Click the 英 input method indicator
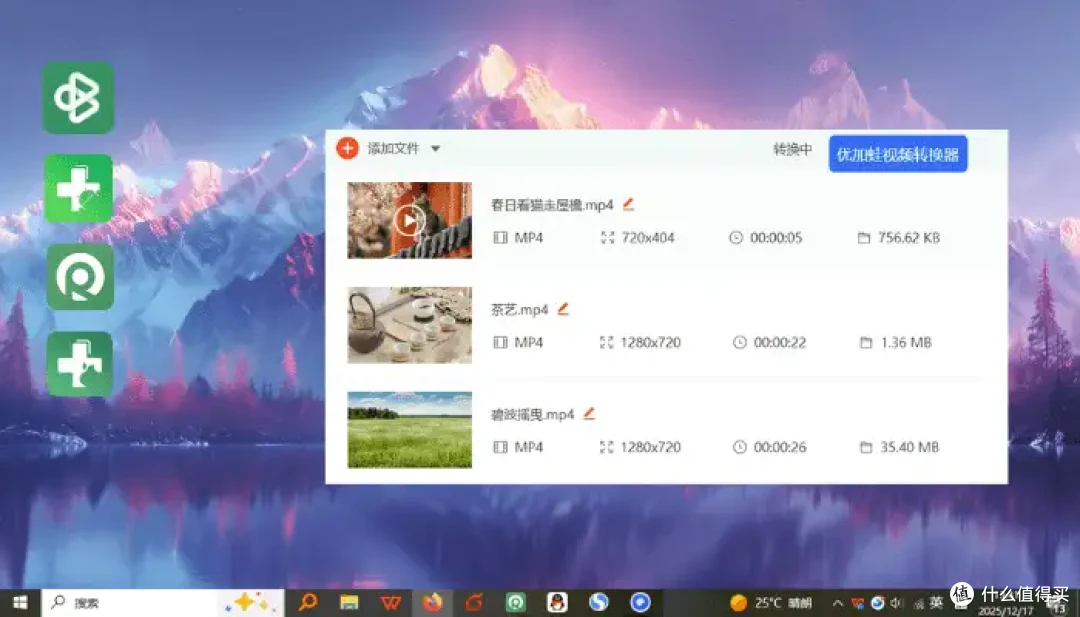Viewport: 1080px width, 617px height. point(935,602)
